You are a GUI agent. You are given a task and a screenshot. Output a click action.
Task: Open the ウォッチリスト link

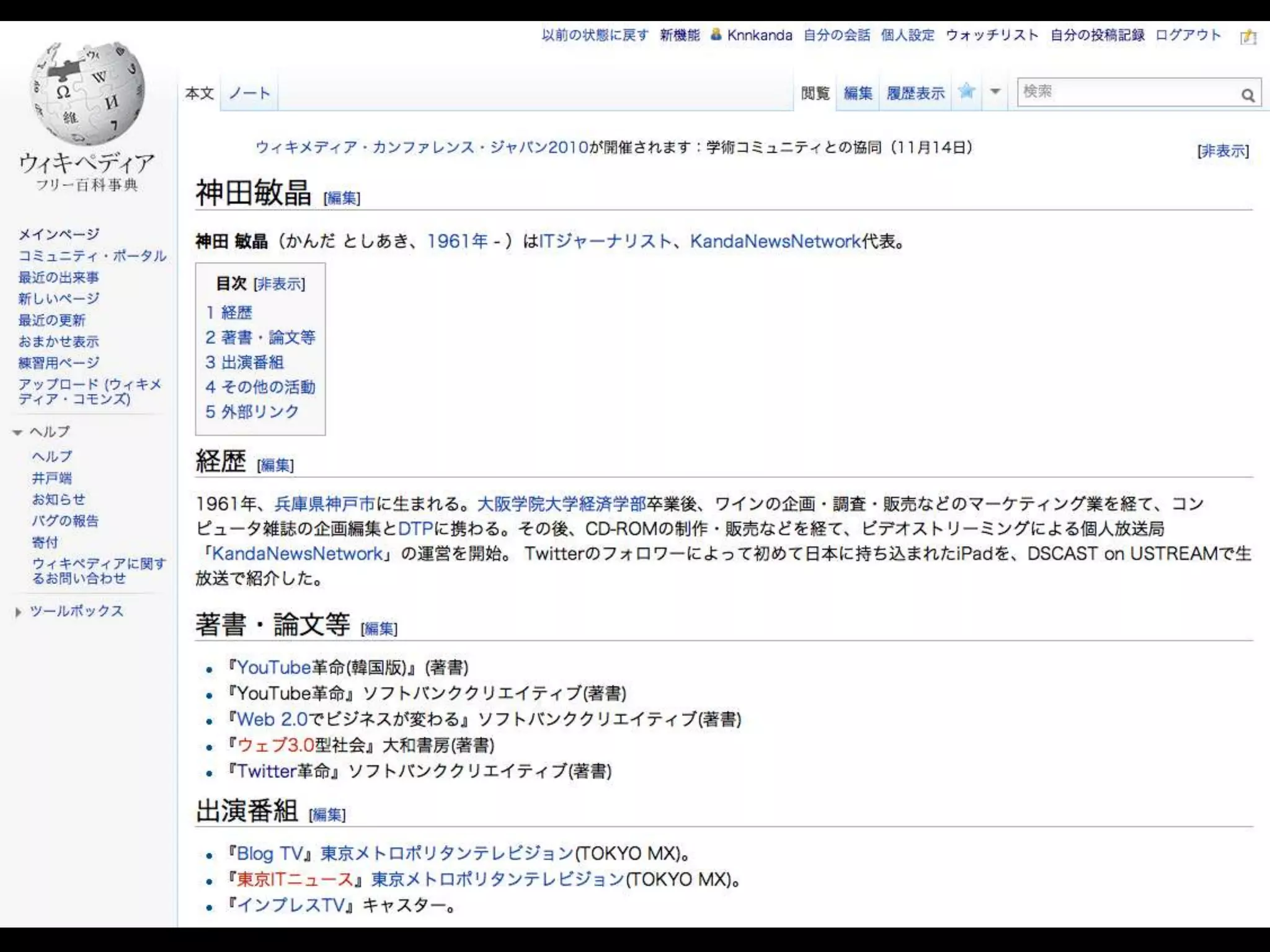(992, 35)
